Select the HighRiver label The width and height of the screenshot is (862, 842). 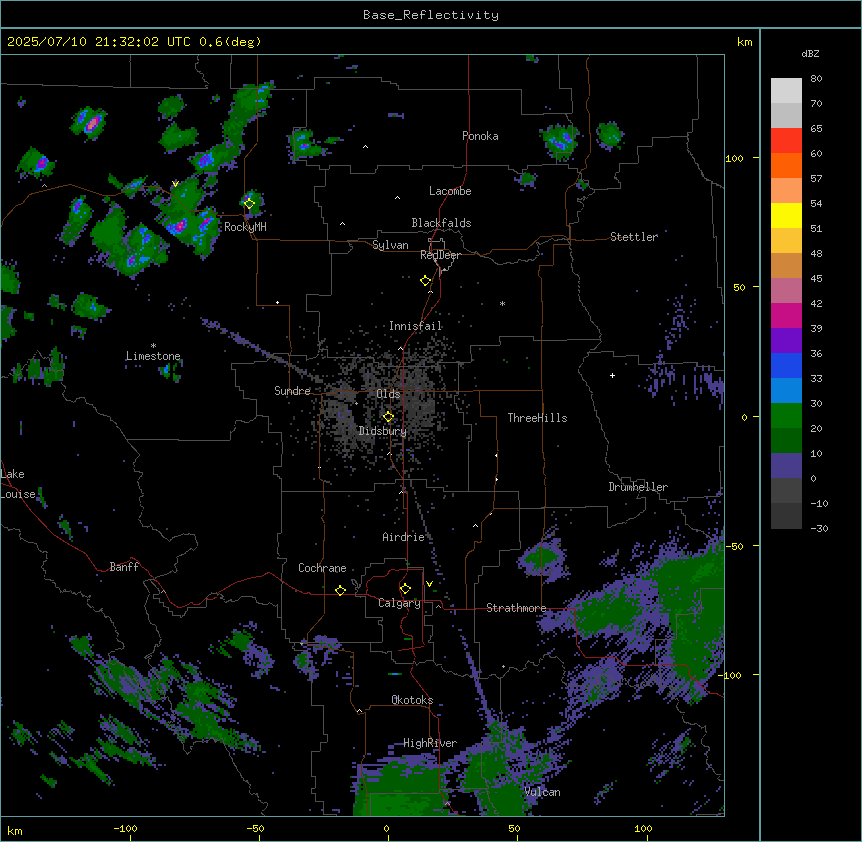pyautogui.click(x=430, y=743)
